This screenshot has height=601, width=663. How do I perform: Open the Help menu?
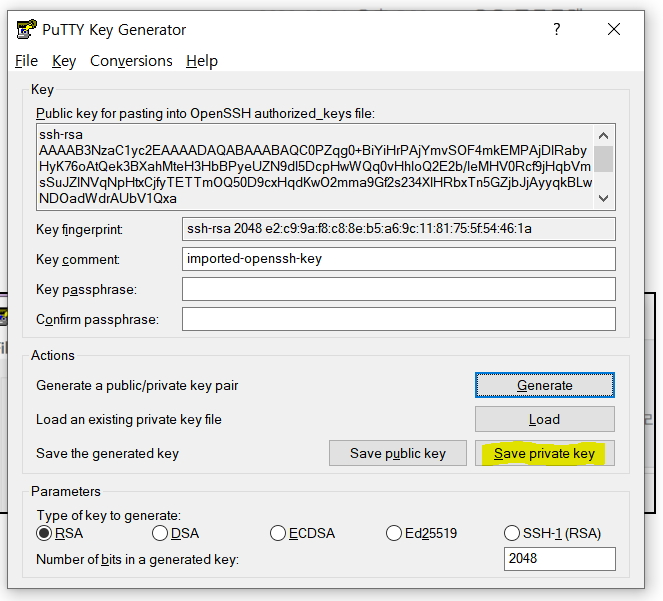pyautogui.click(x=202, y=61)
